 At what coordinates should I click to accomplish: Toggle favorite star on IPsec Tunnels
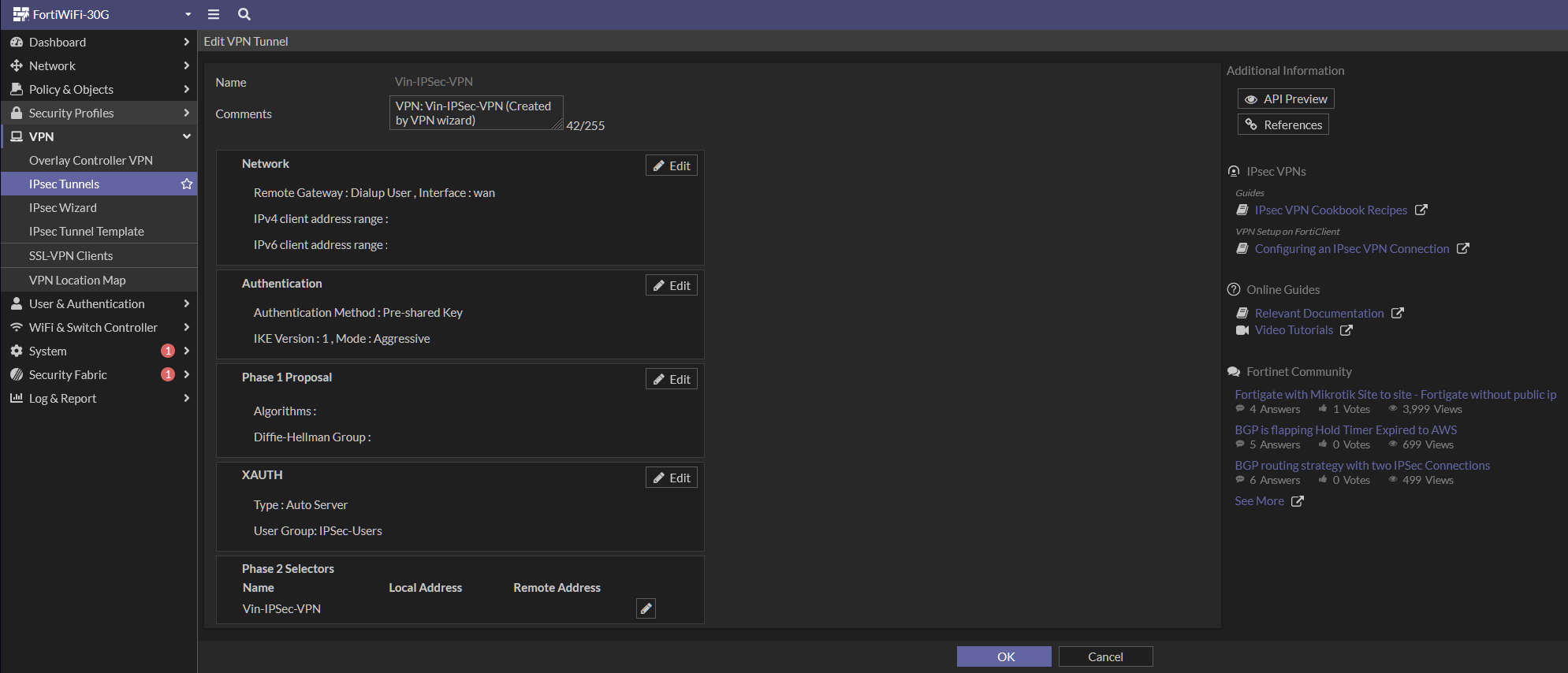point(187,184)
